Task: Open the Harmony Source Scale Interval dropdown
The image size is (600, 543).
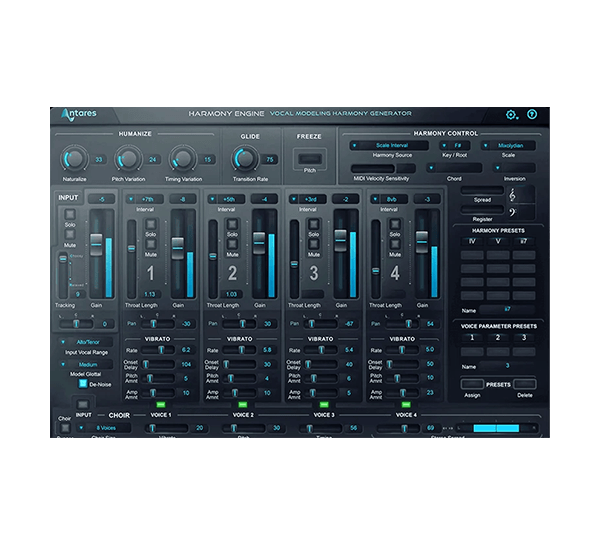Action: pos(389,145)
